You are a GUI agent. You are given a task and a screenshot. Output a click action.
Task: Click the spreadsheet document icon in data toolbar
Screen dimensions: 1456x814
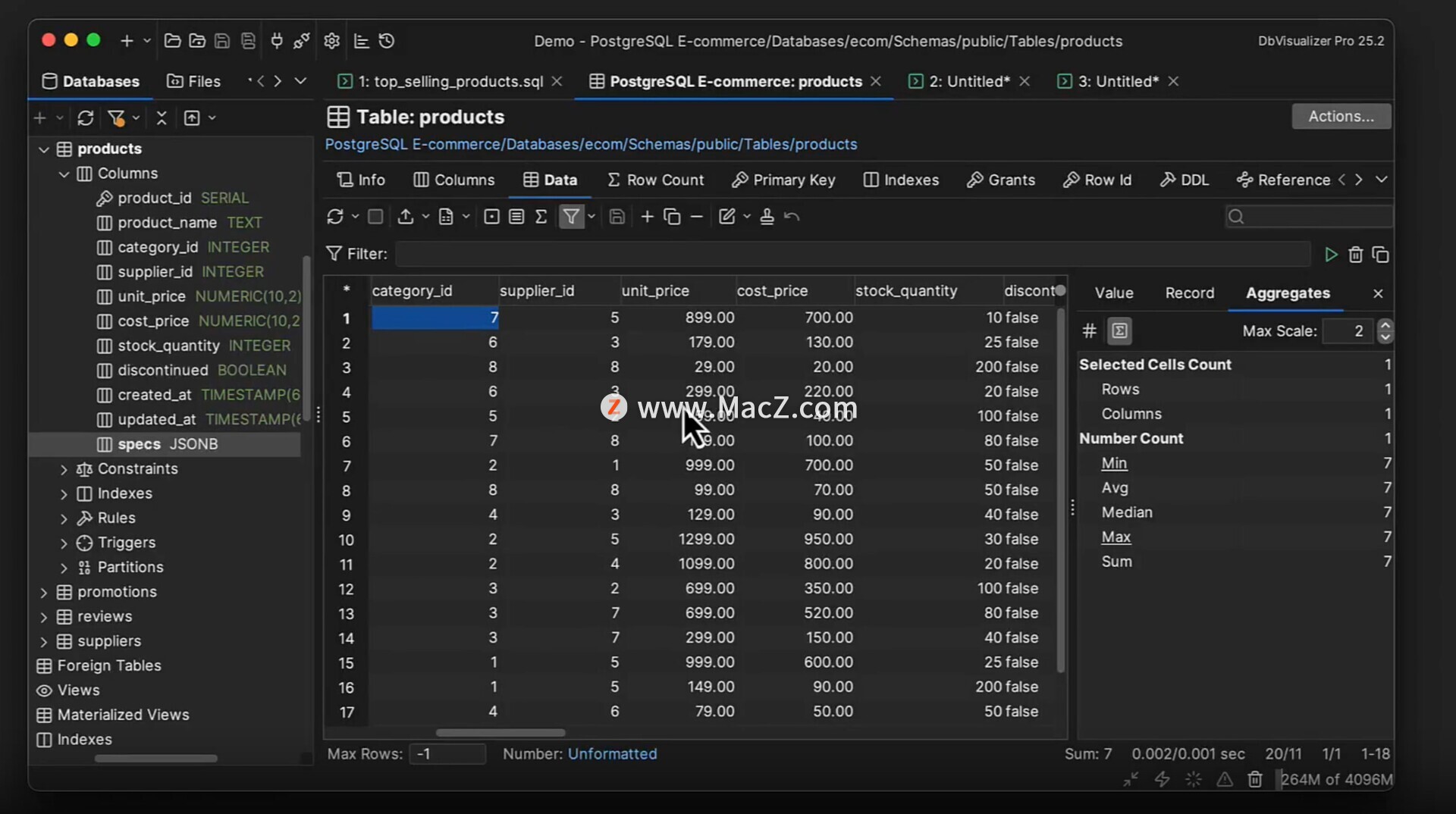tap(446, 217)
